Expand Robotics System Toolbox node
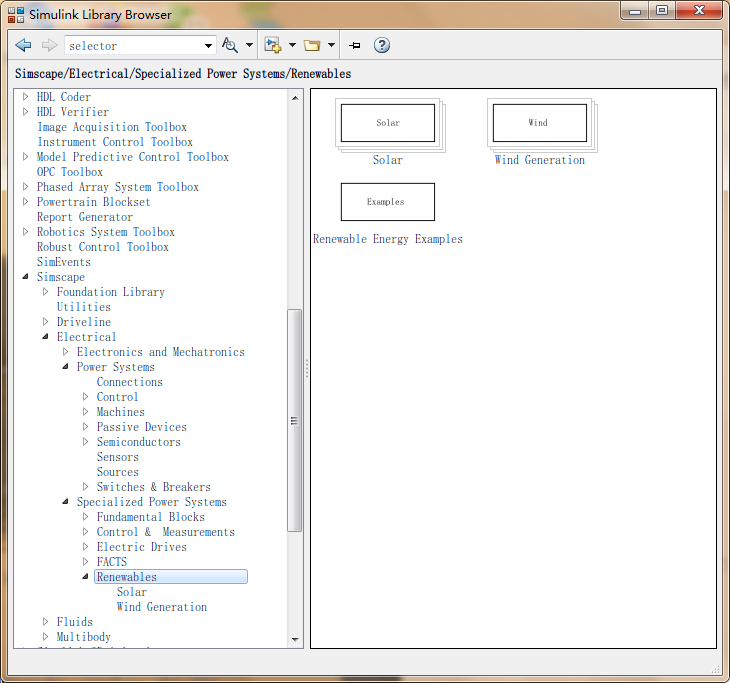 pos(26,232)
